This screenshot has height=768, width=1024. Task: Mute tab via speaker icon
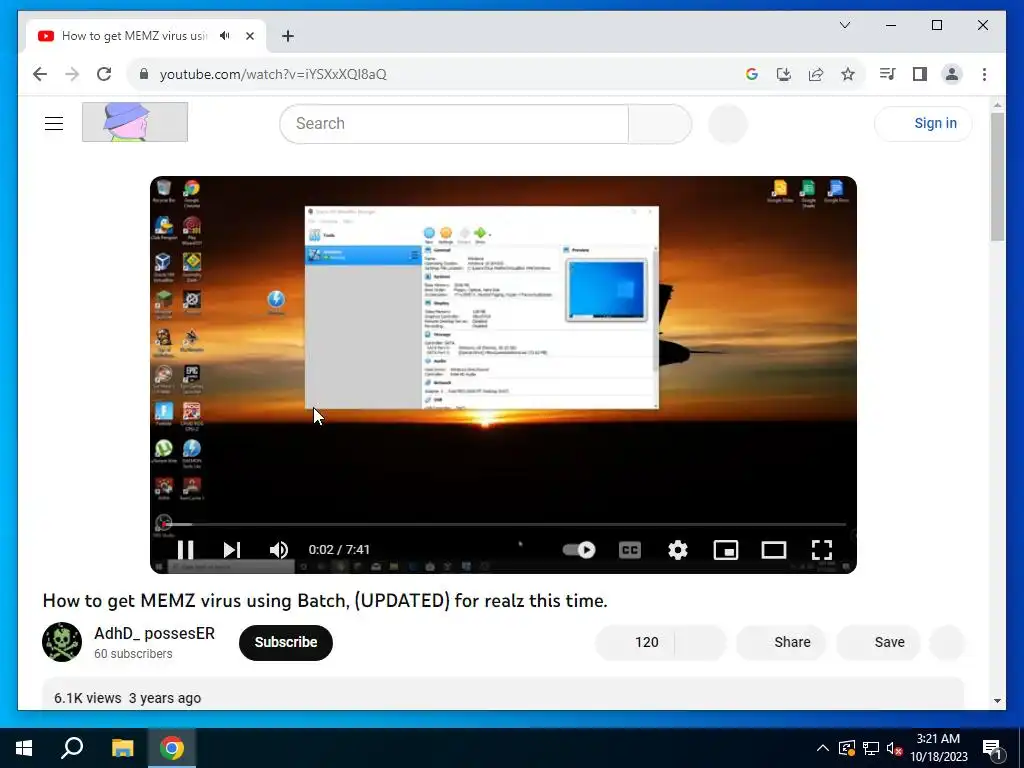(x=225, y=36)
